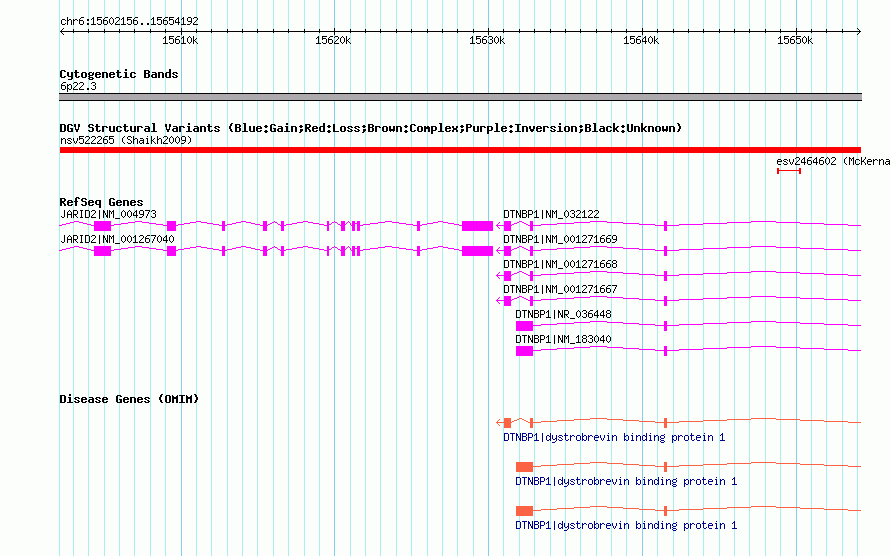The image size is (890, 556).
Task: Click the 6p22.3 band label
Action: 78,86
